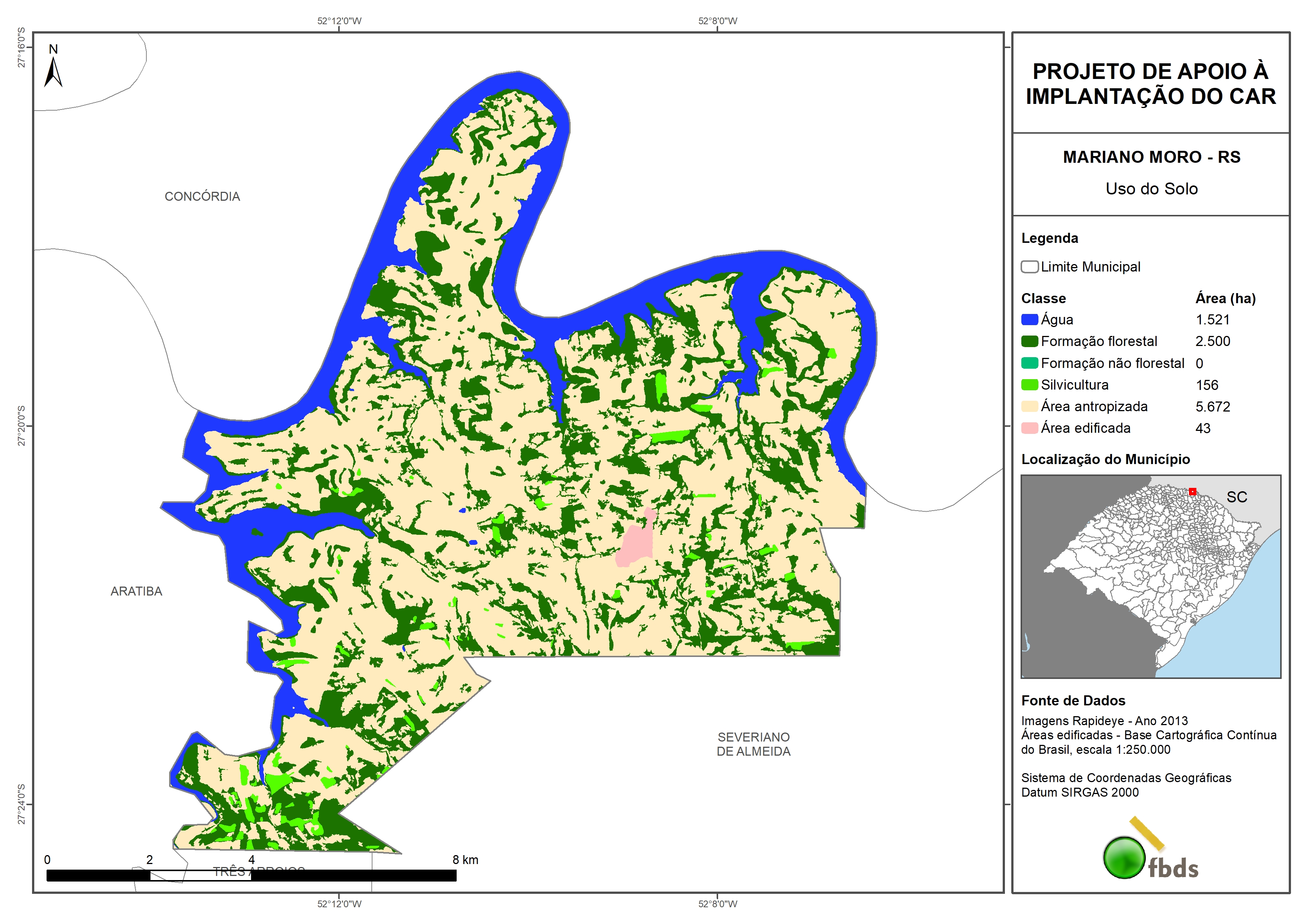Click the scale bar at the bottom left
The height and width of the screenshot is (924, 1307).
point(251,876)
